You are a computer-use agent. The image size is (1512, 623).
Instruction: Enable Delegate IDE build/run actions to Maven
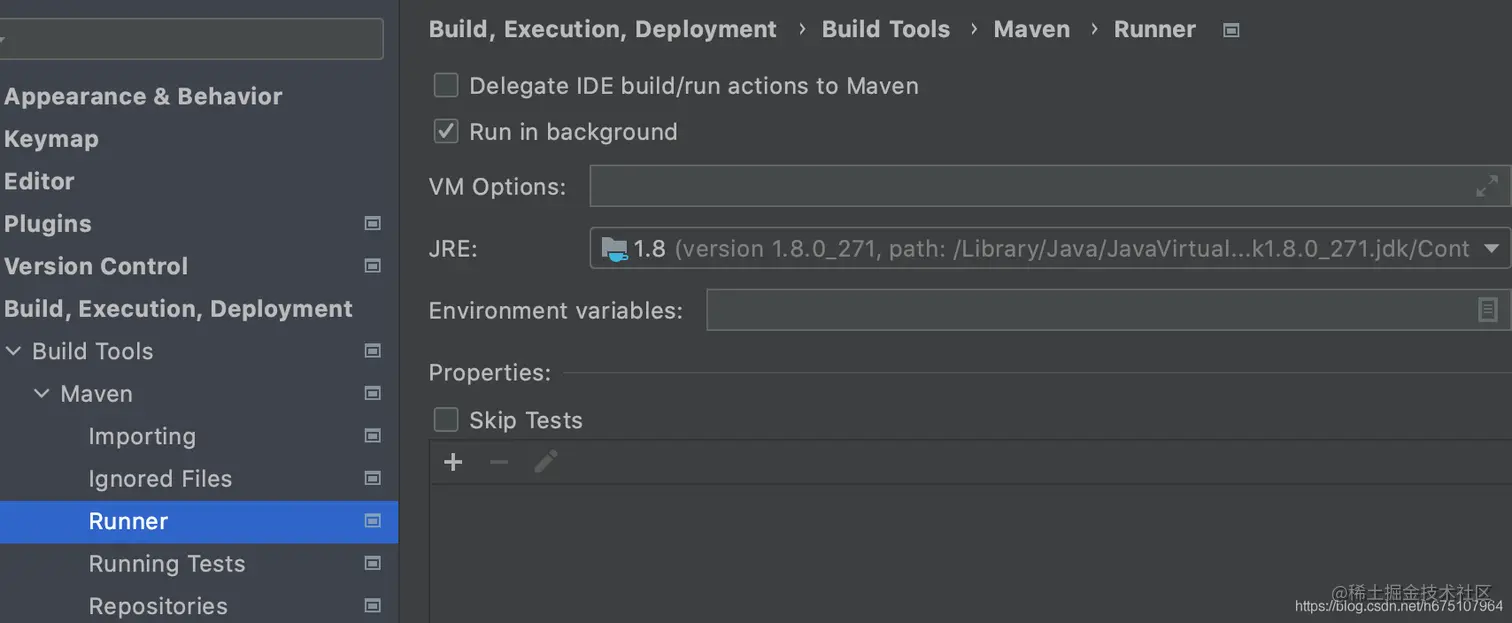[446, 86]
